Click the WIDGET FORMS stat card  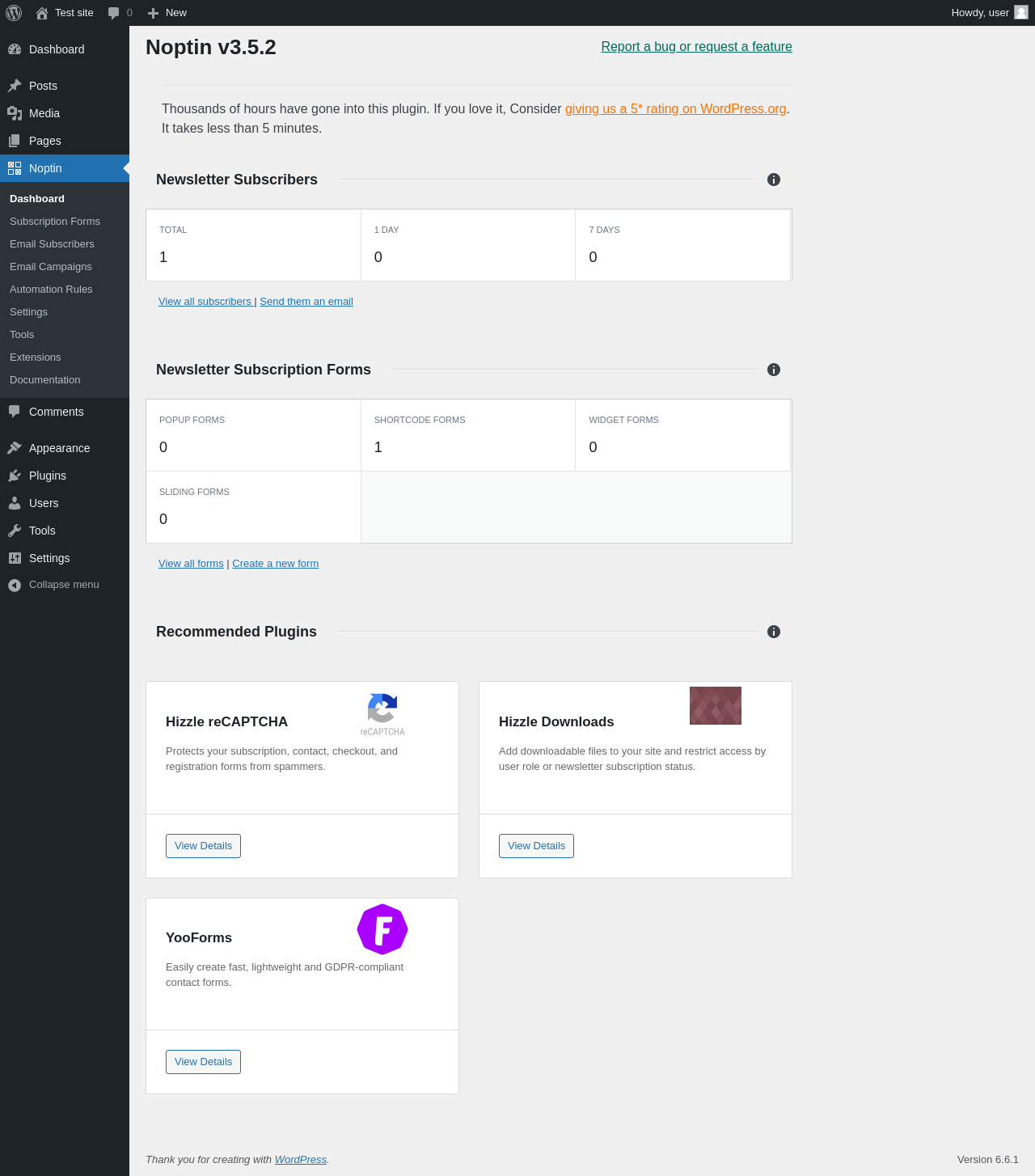point(682,435)
